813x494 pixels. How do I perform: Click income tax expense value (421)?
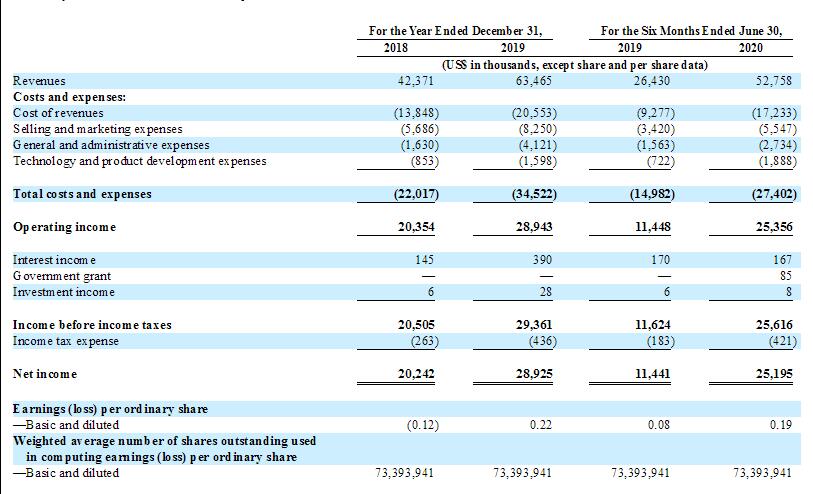[x=783, y=341]
